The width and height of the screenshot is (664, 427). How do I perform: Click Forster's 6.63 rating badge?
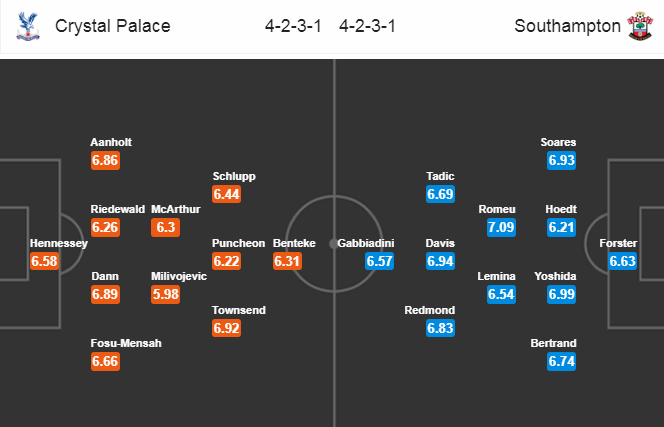622,261
